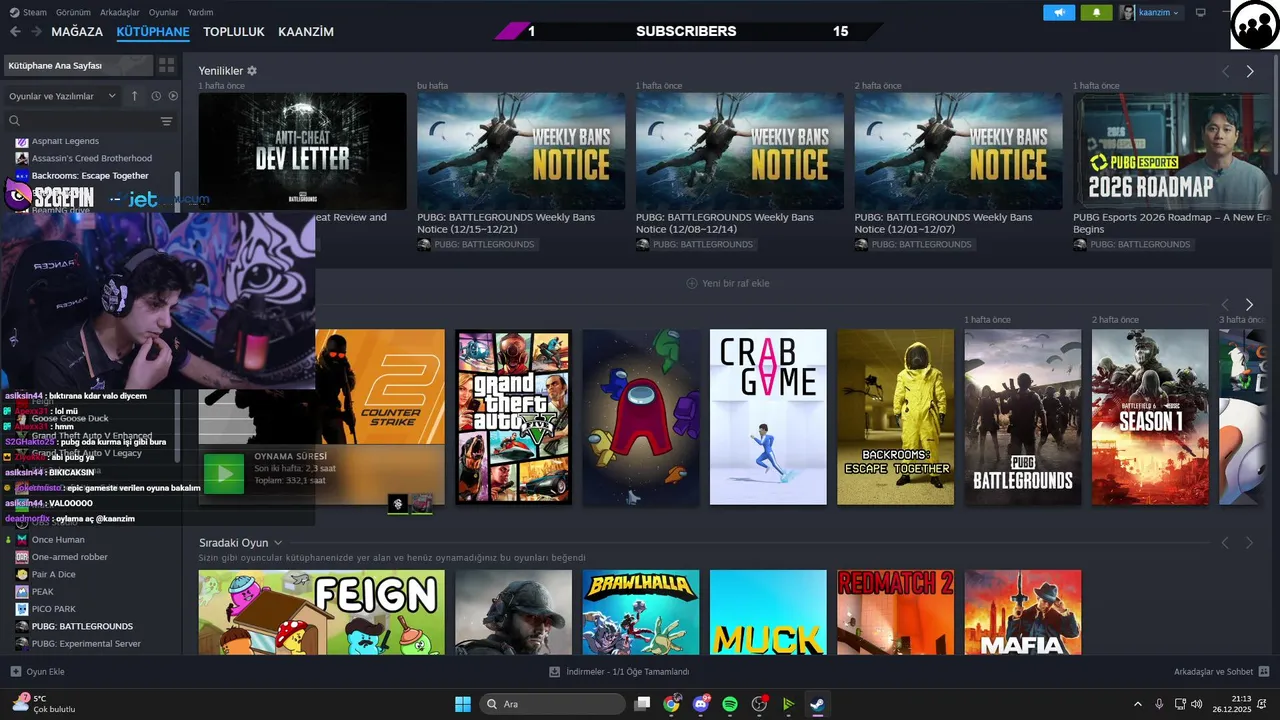
Task: Click the library search magnifier icon
Action: 15,121
